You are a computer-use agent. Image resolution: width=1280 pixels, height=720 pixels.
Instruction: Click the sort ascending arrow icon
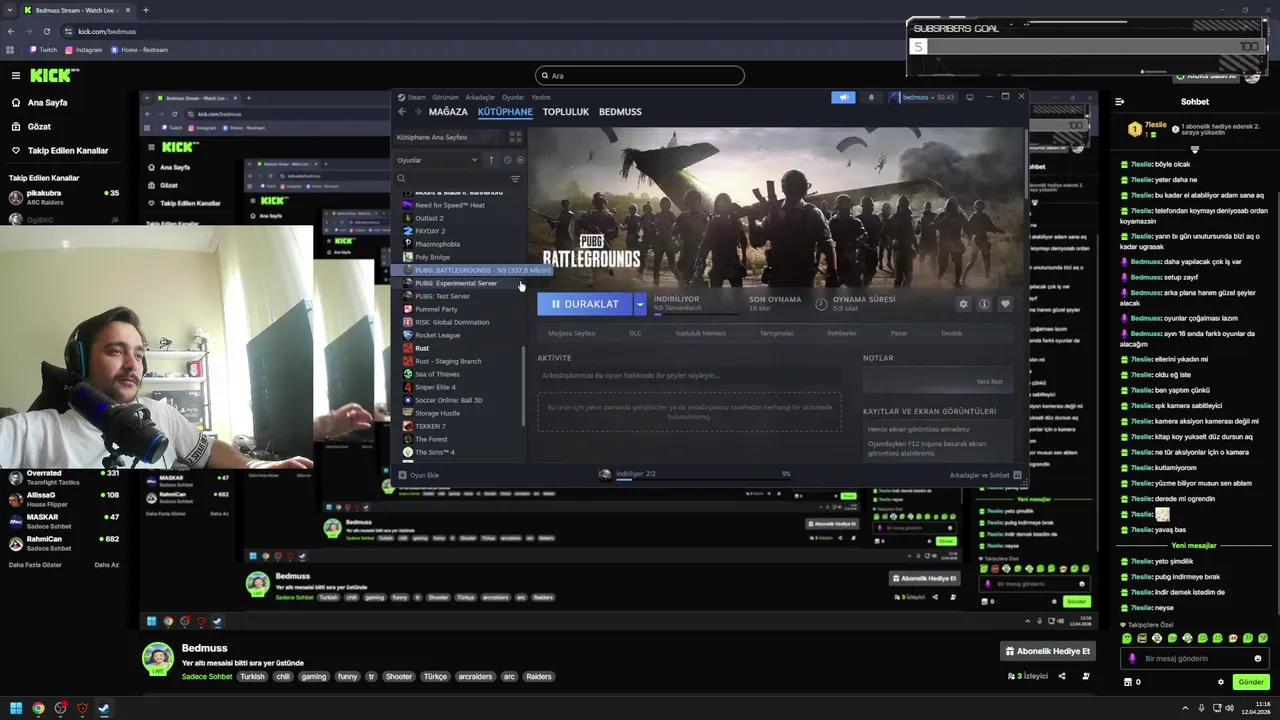tap(491, 160)
